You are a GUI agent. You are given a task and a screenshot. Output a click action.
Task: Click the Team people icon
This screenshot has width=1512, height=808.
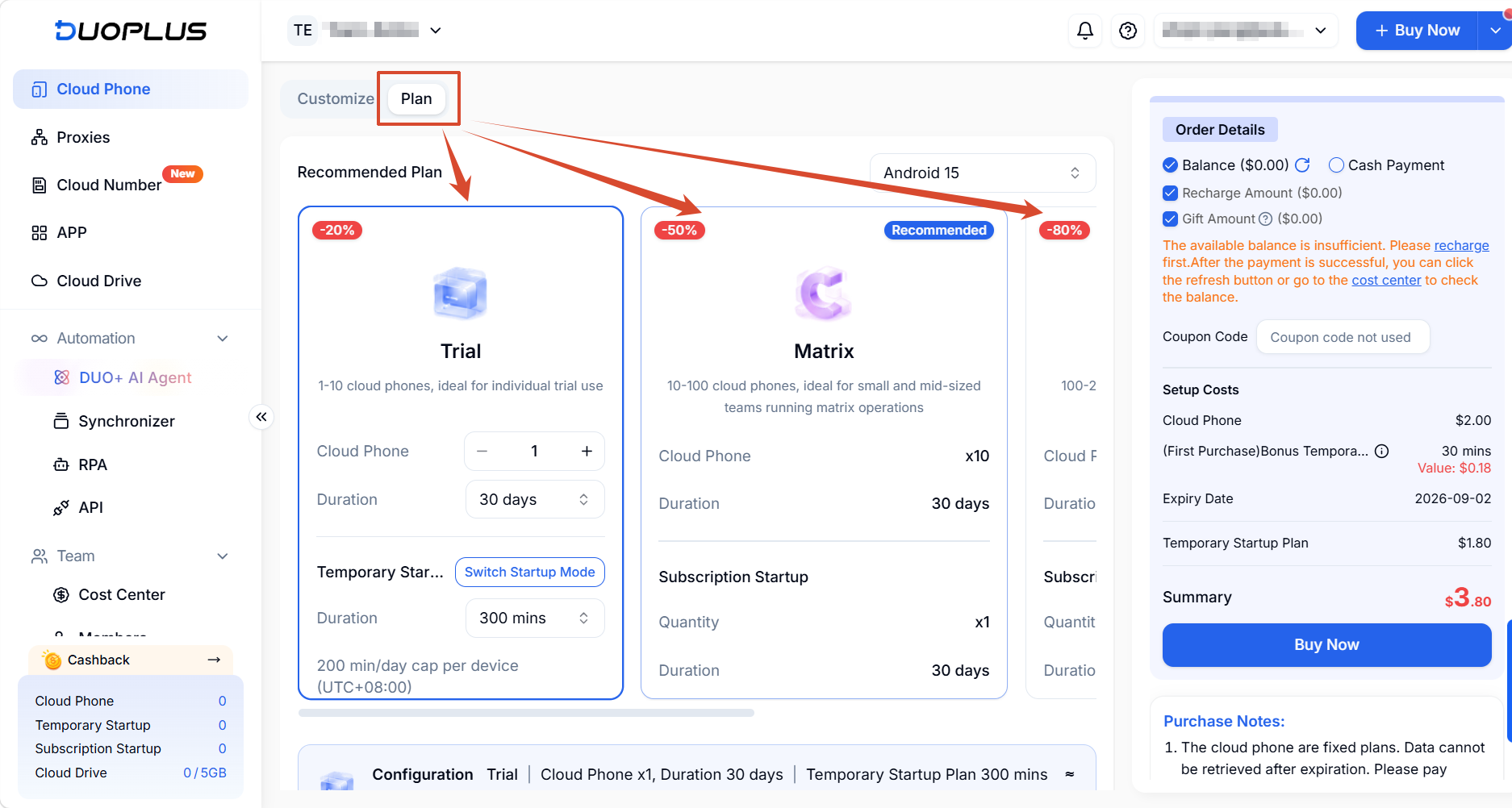point(39,556)
